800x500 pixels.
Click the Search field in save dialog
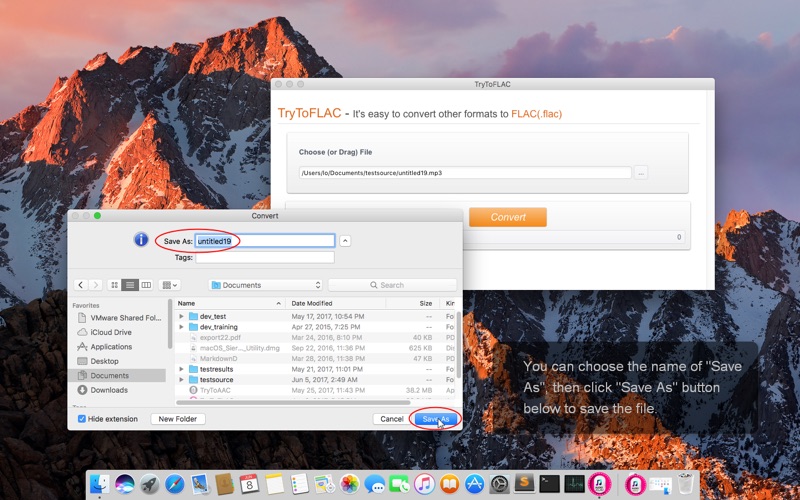point(392,285)
